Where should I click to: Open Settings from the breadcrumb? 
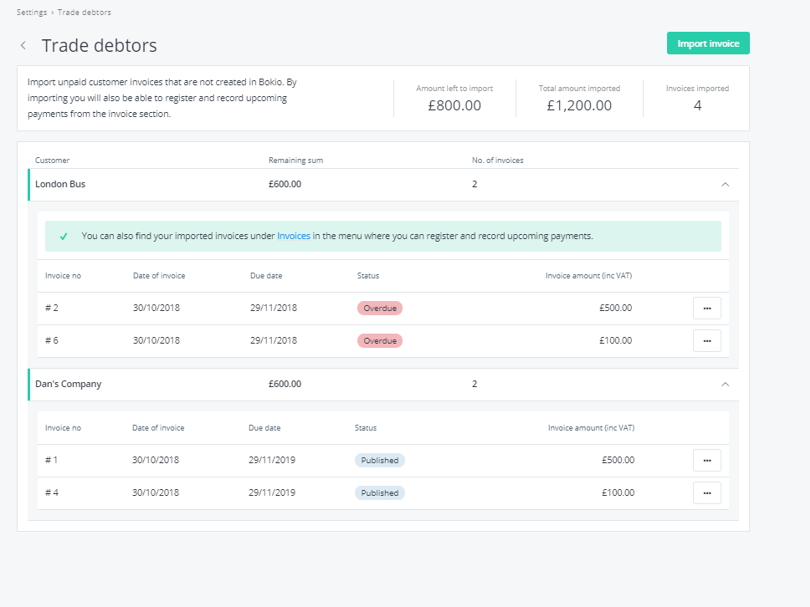tap(31, 12)
